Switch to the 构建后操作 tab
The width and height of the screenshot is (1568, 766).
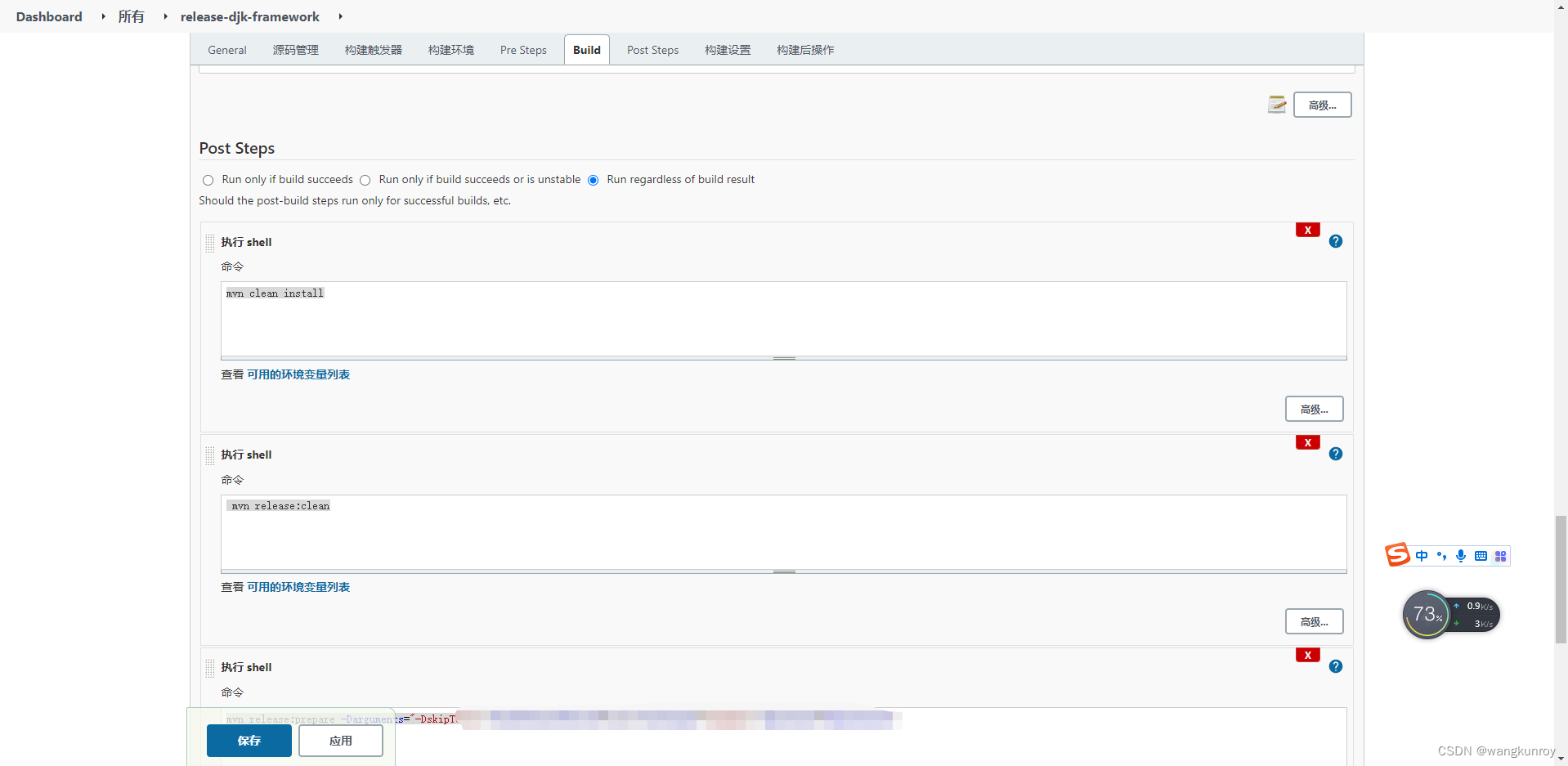point(805,50)
